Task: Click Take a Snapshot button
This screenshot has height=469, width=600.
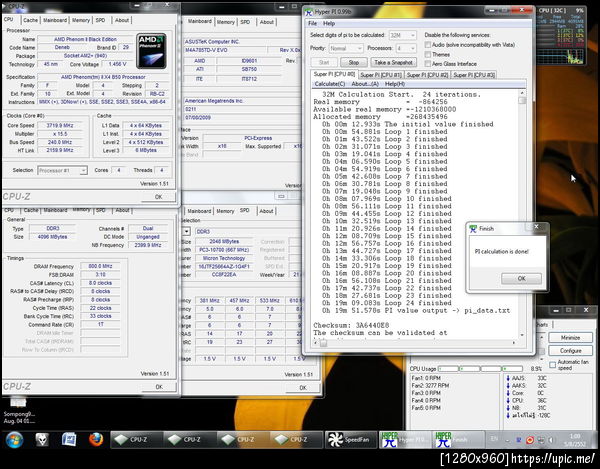Action: point(393,62)
